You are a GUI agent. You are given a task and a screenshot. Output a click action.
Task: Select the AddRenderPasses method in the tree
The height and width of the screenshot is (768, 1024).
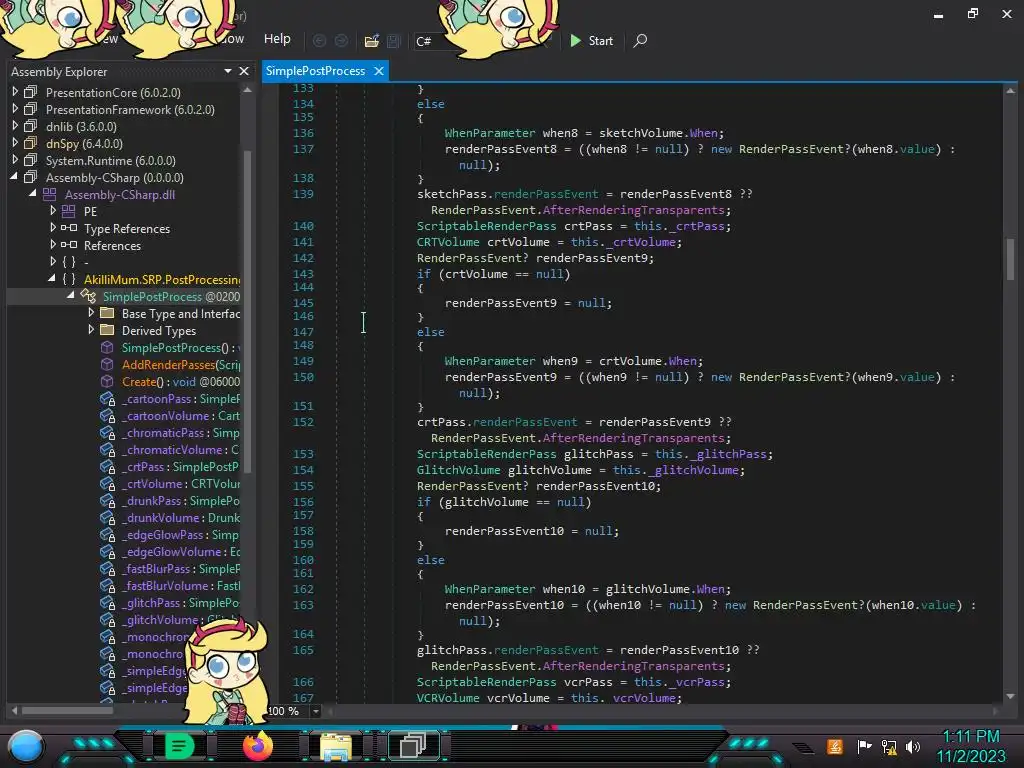pyautogui.click(x=181, y=364)
